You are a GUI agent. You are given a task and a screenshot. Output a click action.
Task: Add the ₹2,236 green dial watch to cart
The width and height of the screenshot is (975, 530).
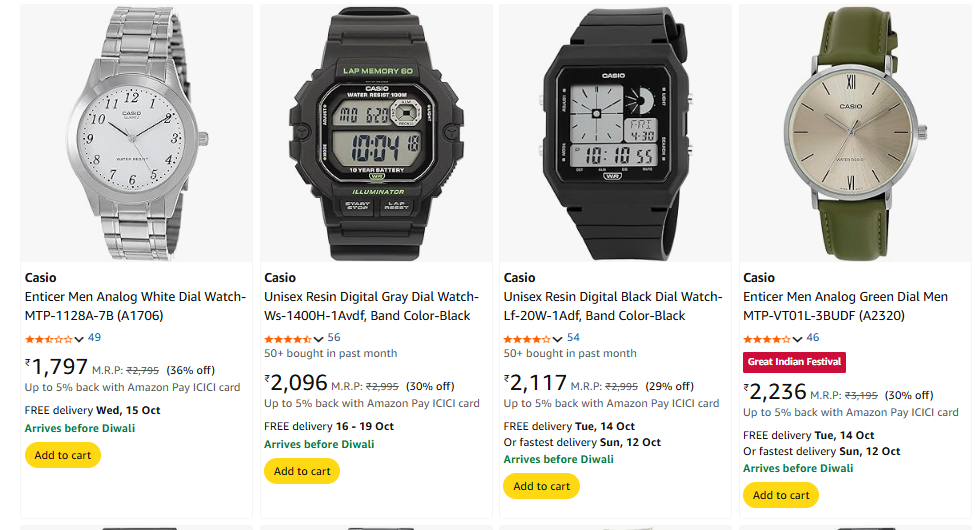[x=781, y=495]
